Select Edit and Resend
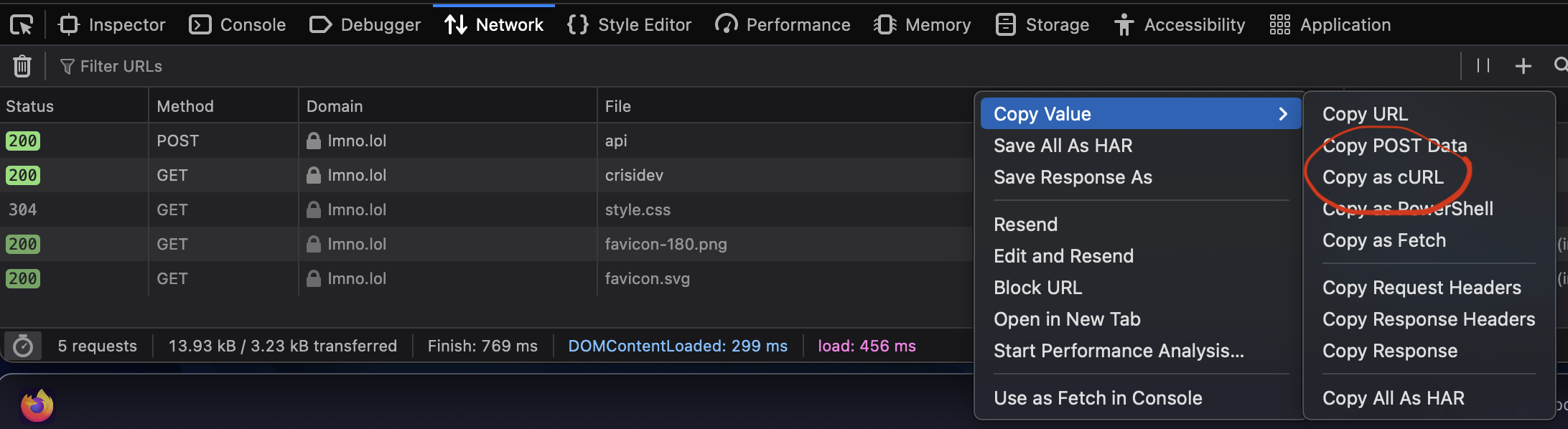 1063,256
